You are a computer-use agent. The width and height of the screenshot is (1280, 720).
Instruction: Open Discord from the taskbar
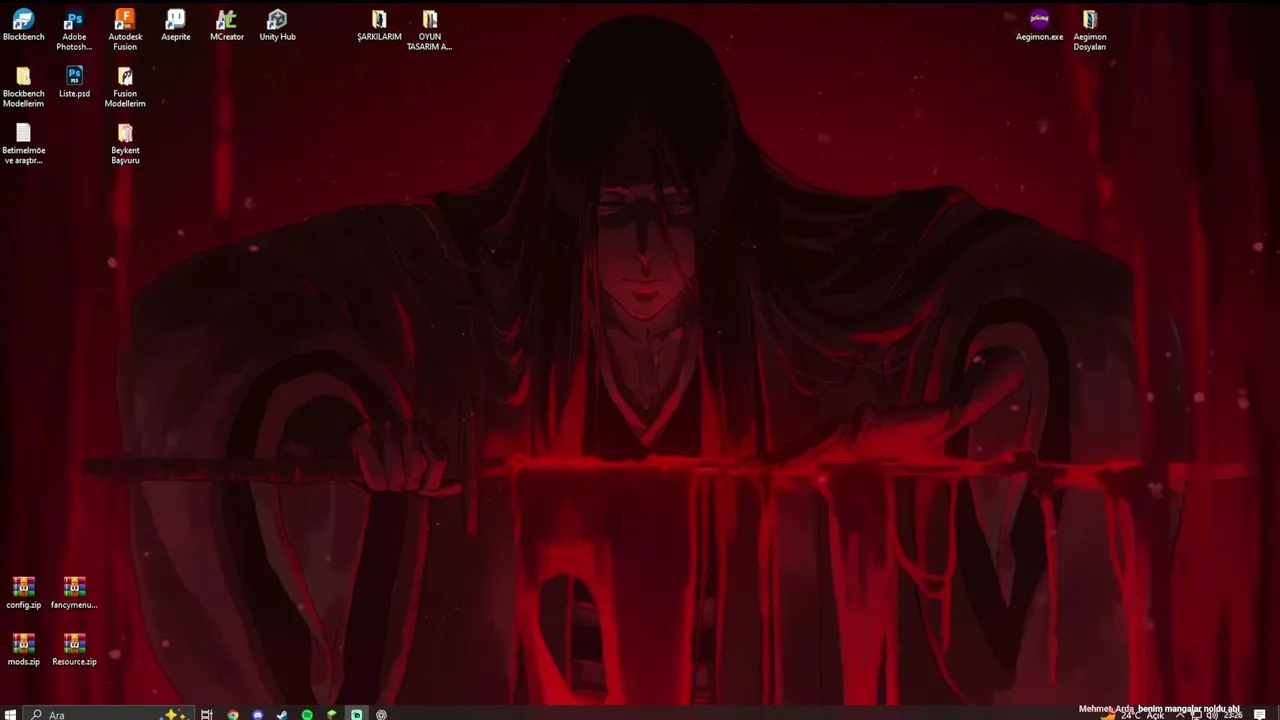tap(258, 714)
